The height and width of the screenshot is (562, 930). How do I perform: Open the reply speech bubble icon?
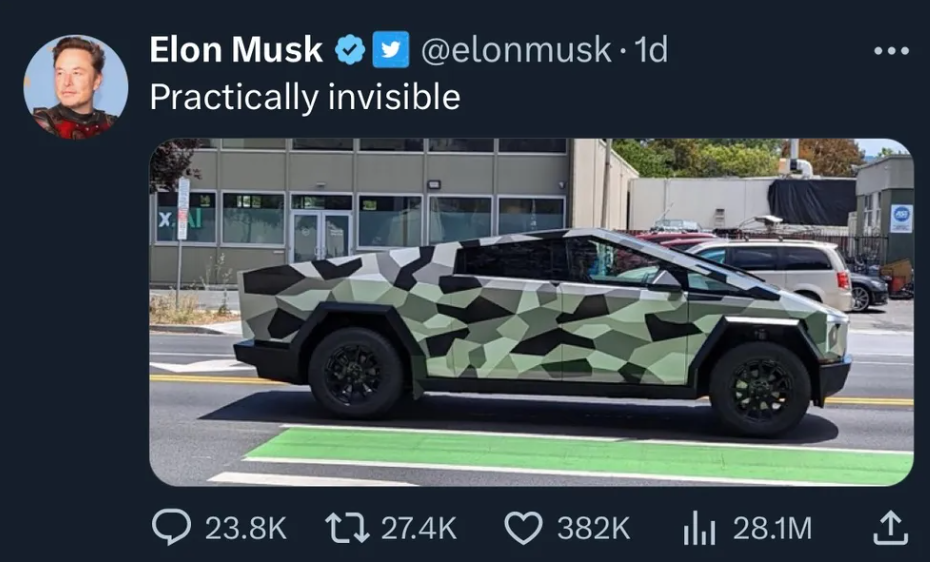click(171, 527)
